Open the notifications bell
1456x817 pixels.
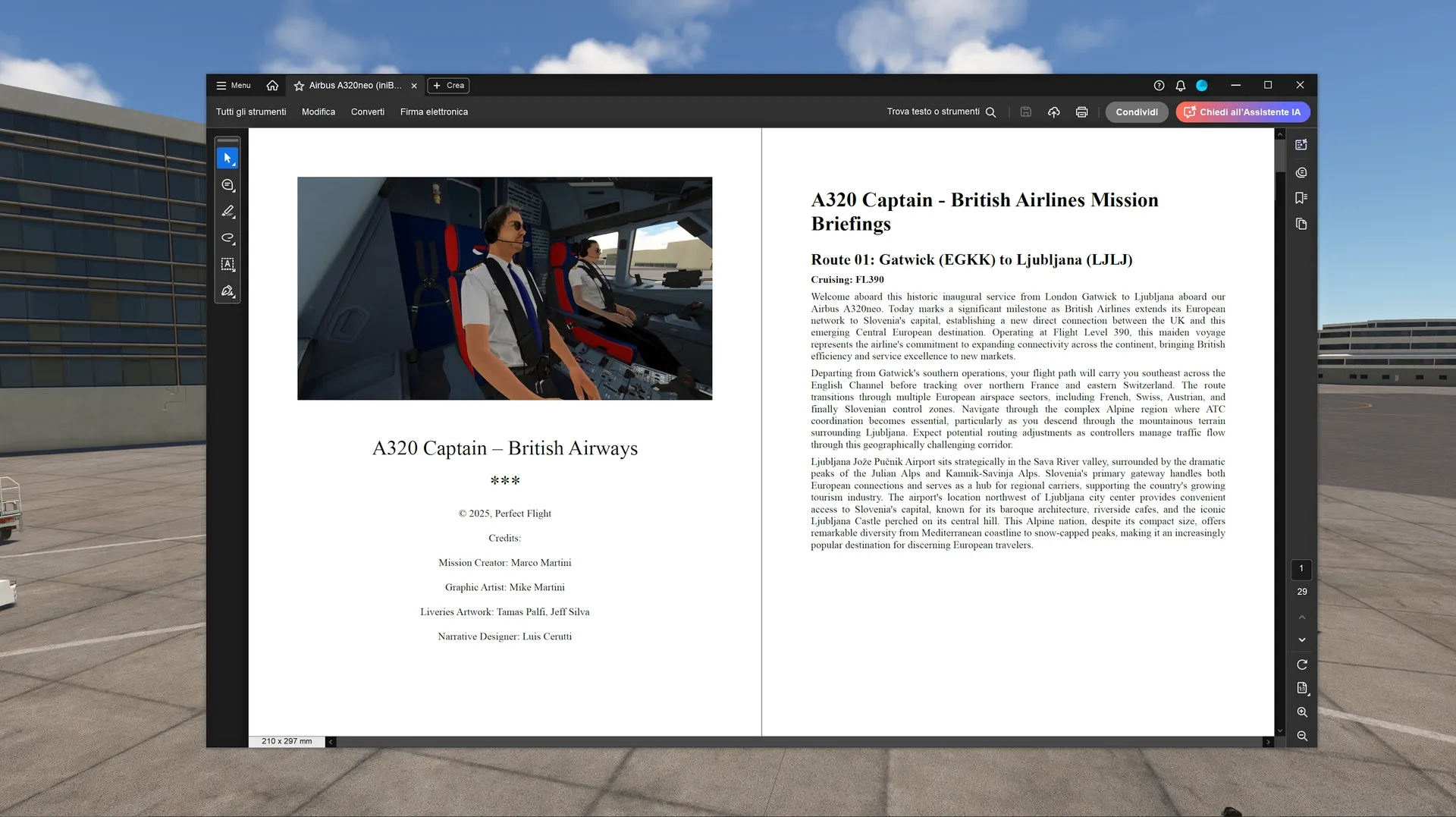(x=1180, y=86)
